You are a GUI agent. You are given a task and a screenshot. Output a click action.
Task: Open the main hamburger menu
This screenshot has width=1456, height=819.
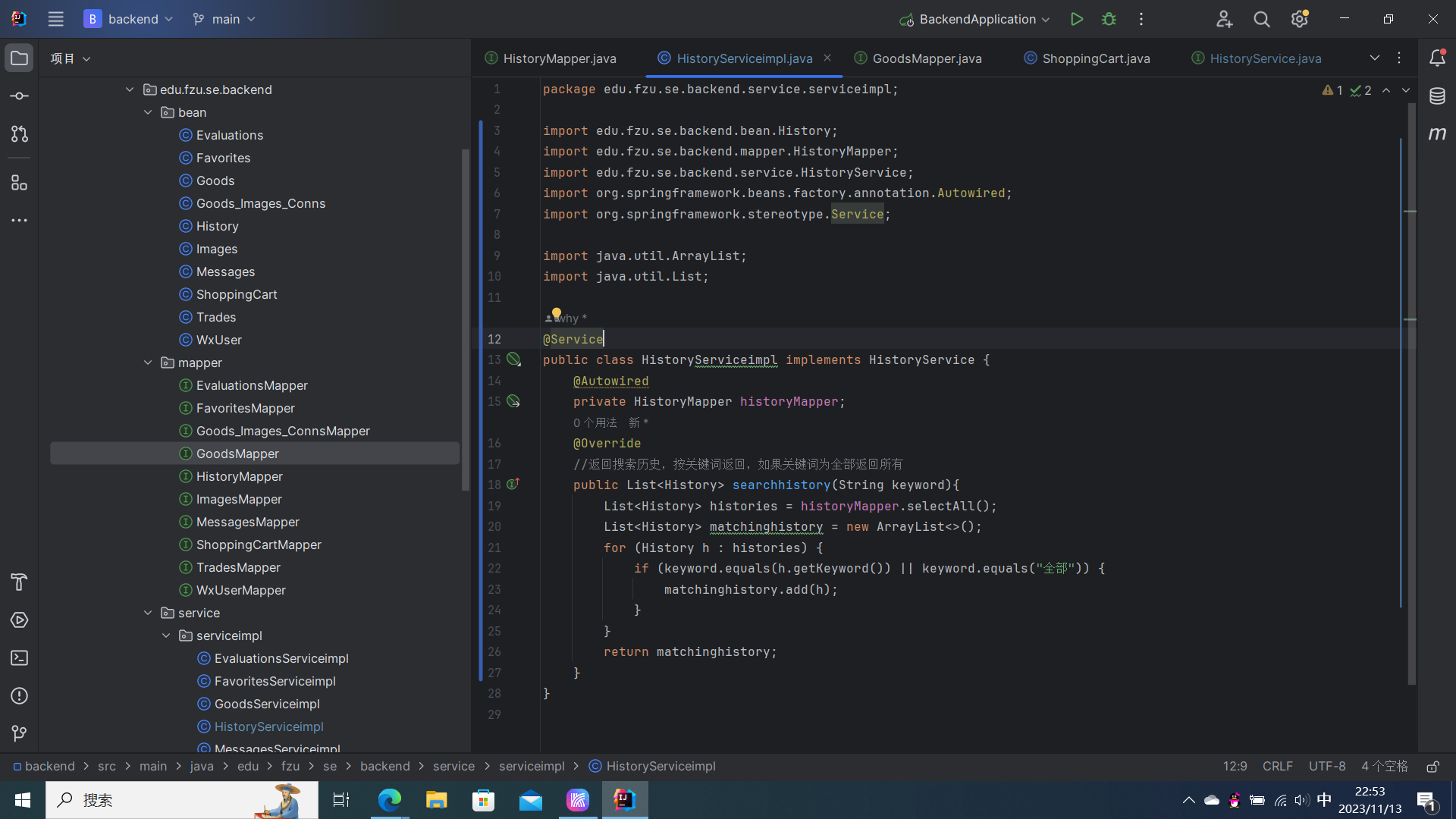coord(55,19)
